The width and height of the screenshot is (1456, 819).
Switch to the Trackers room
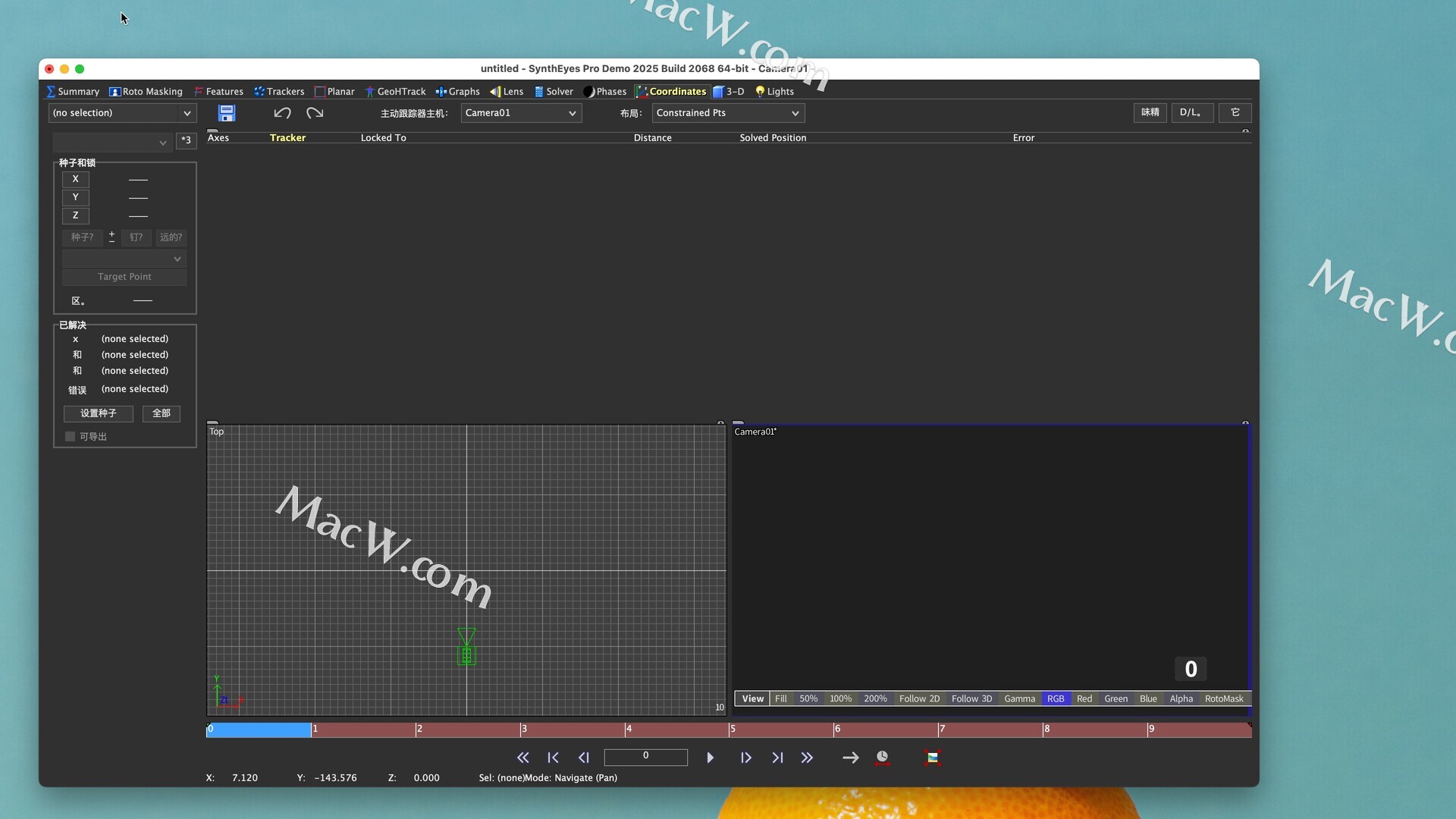[279, 92]
